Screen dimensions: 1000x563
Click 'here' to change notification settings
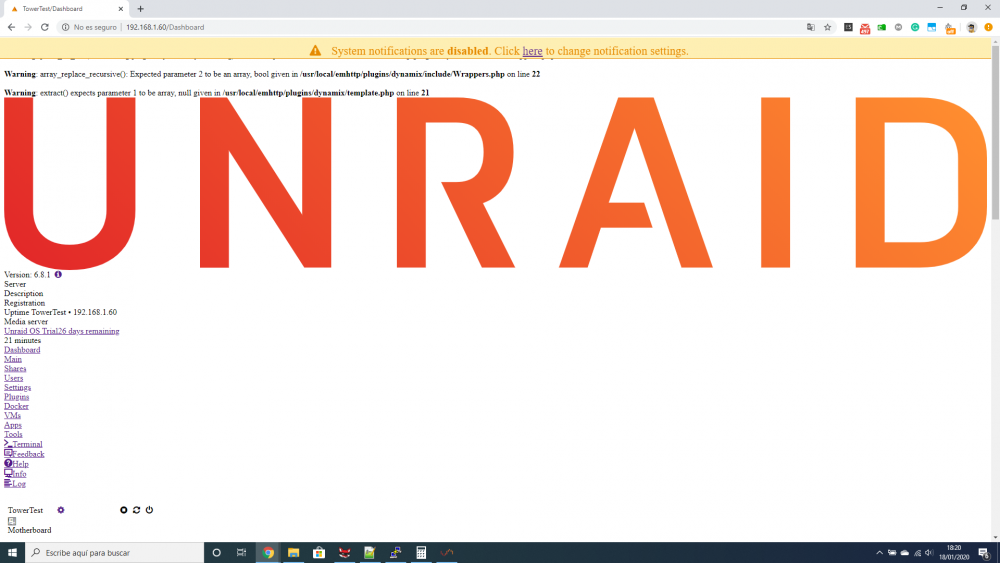[x=533, y=51]
